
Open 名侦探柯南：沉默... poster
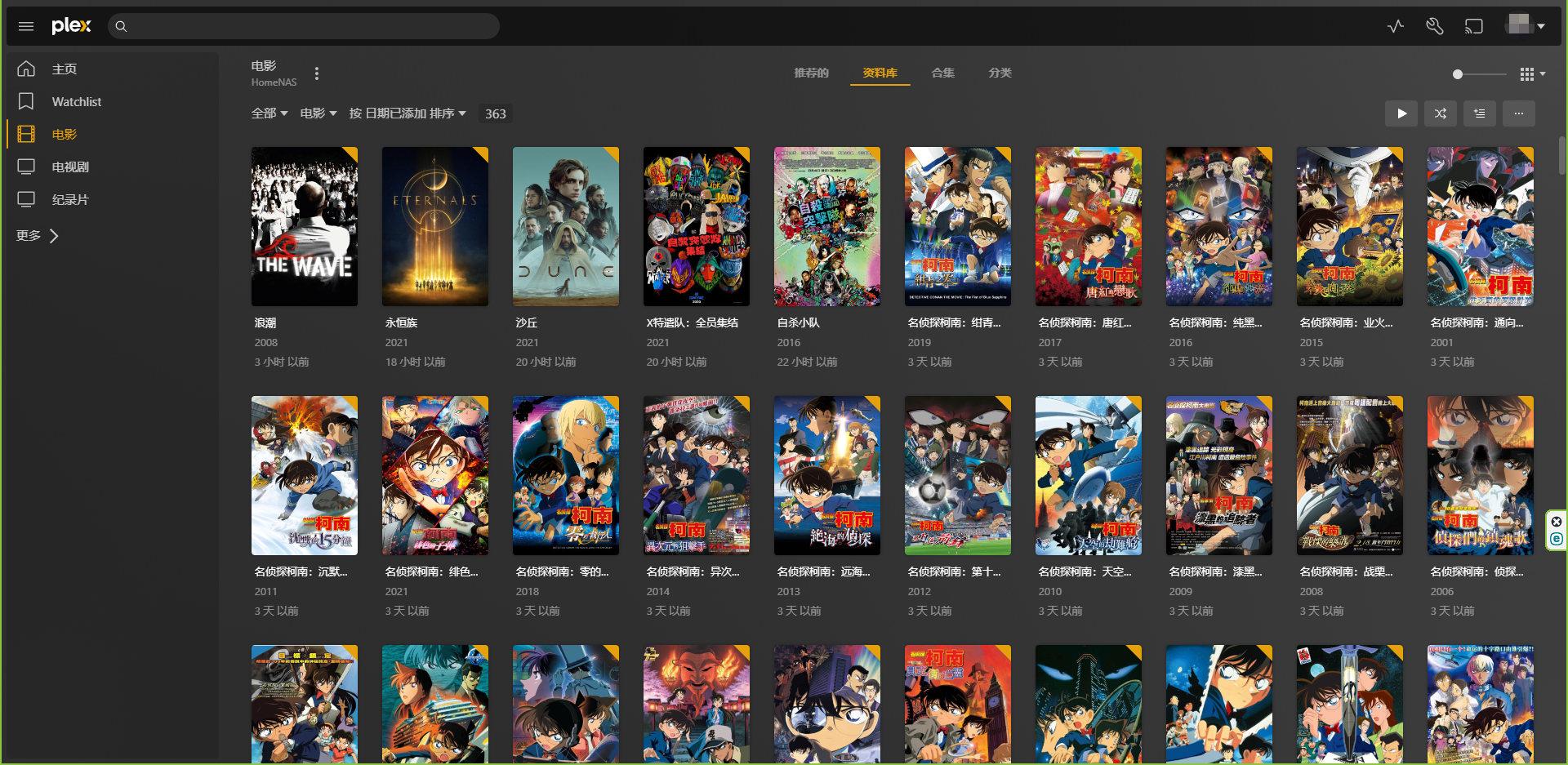pos(305,475)
